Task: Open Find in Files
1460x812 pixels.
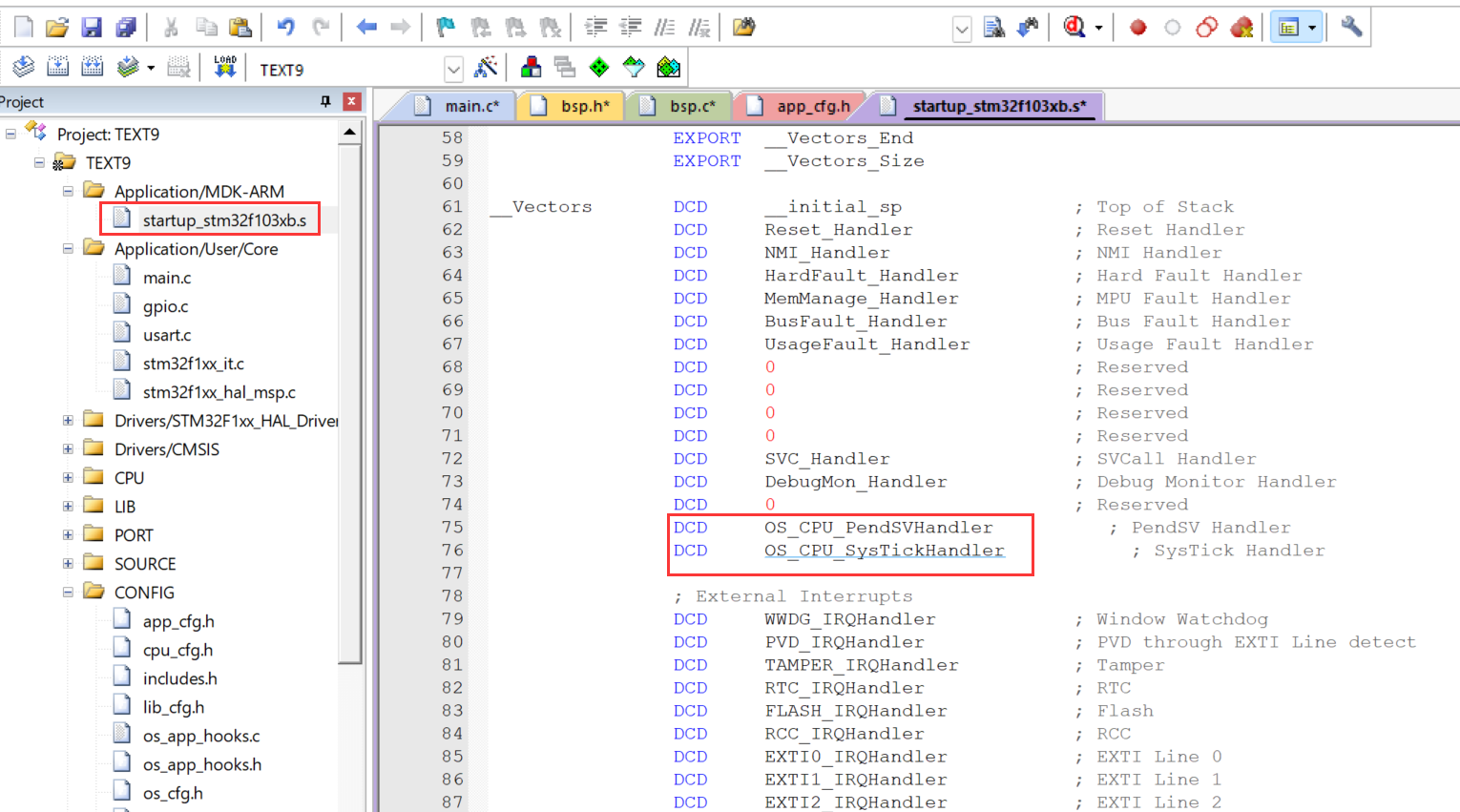Action: (744, 27)
